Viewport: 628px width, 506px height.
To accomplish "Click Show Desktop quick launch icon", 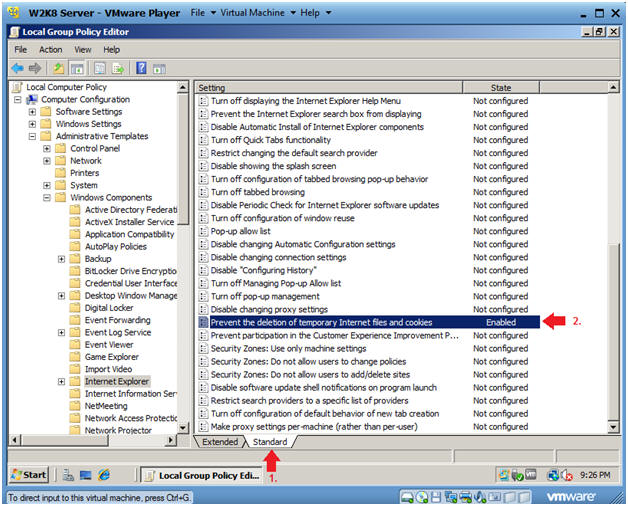I will tap(85, 475).
